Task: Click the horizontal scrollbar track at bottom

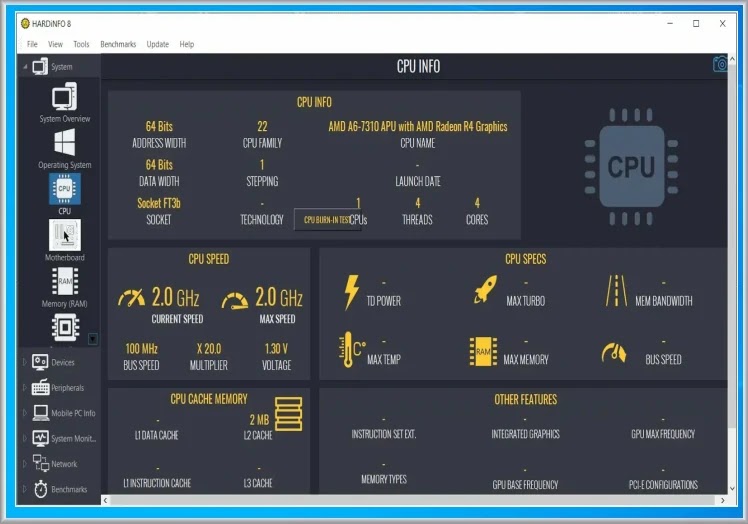Action: click(x=413, y=500)
